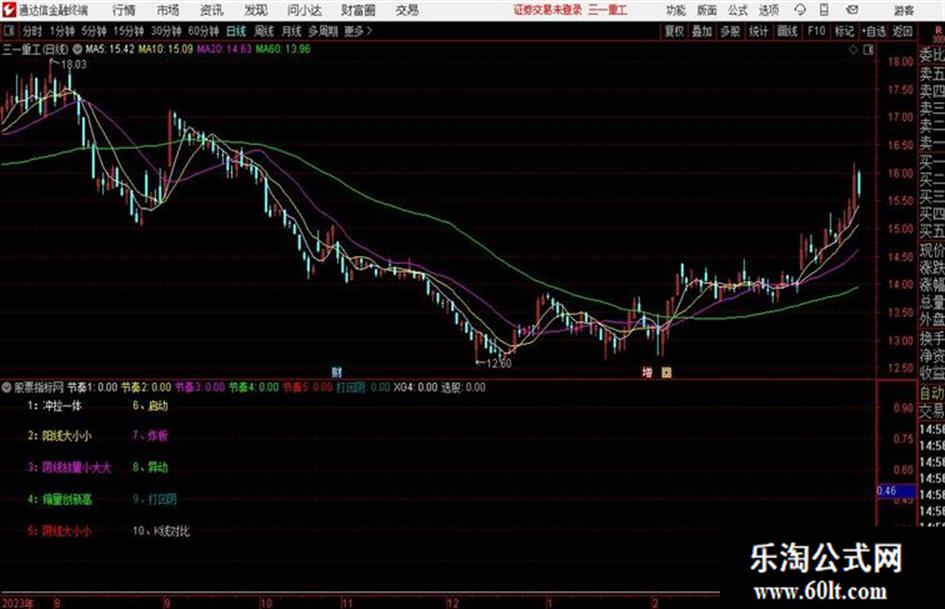Switch to the 分时 period tab

(x=32, y=31)
